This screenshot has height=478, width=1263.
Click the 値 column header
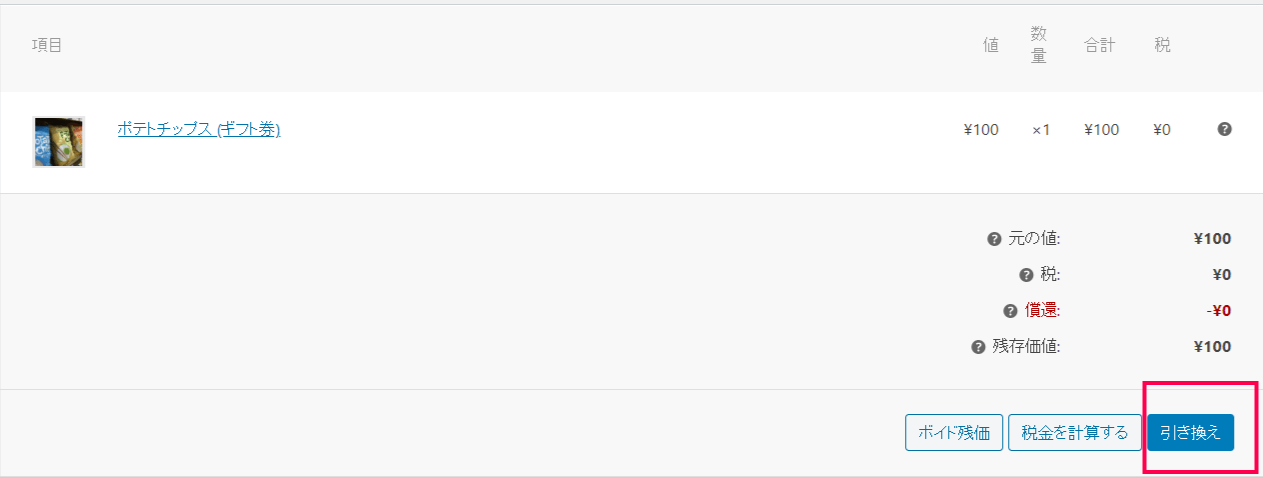tap(991, 46)
